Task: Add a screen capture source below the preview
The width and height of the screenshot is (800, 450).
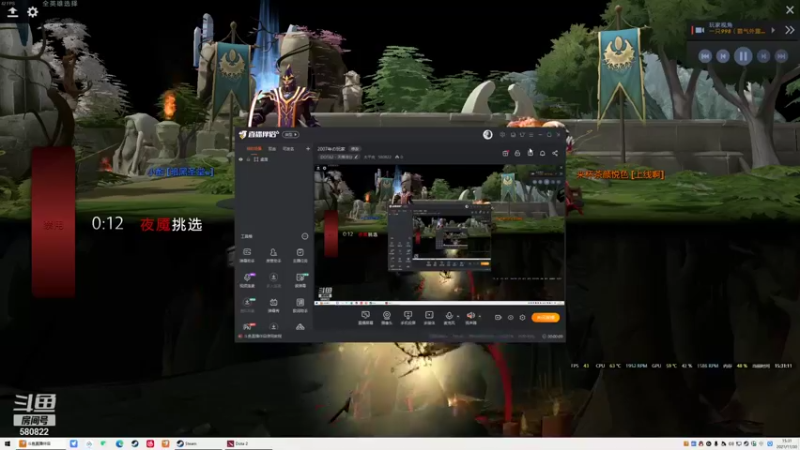Action: coord(365,317)
